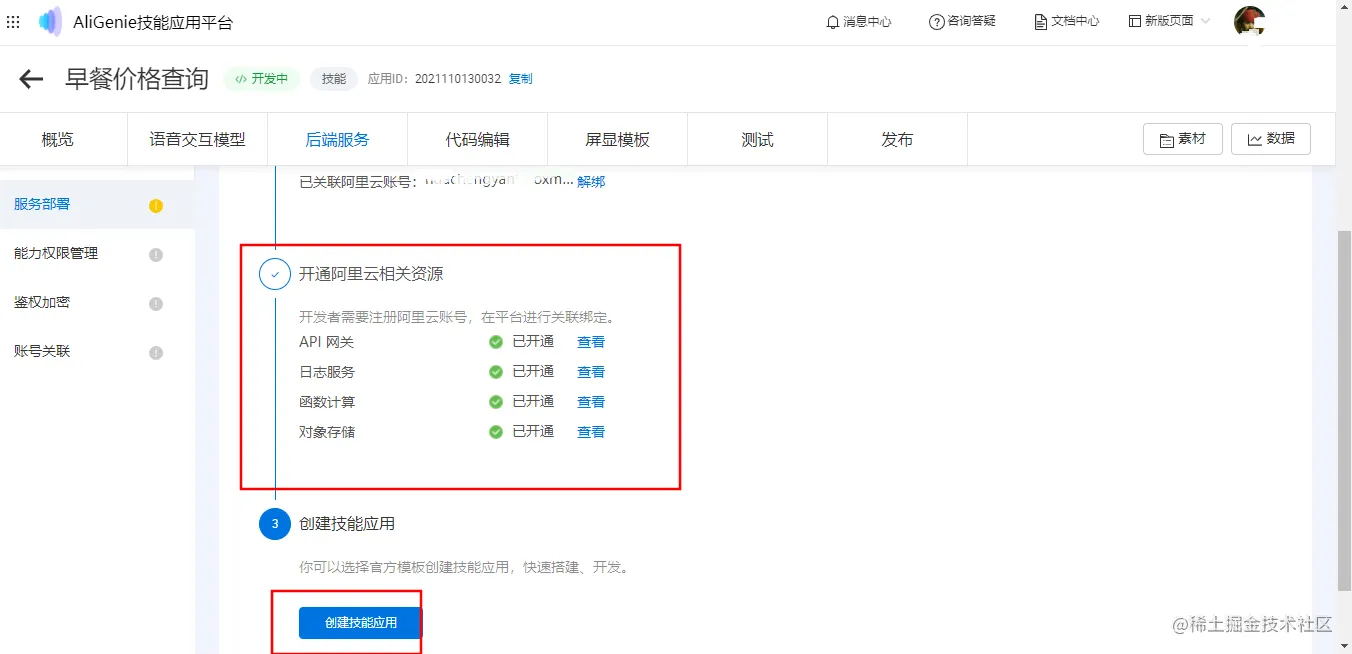
Task: Click the 开通阿里云相关资源 heading
Action: [371, 274]
